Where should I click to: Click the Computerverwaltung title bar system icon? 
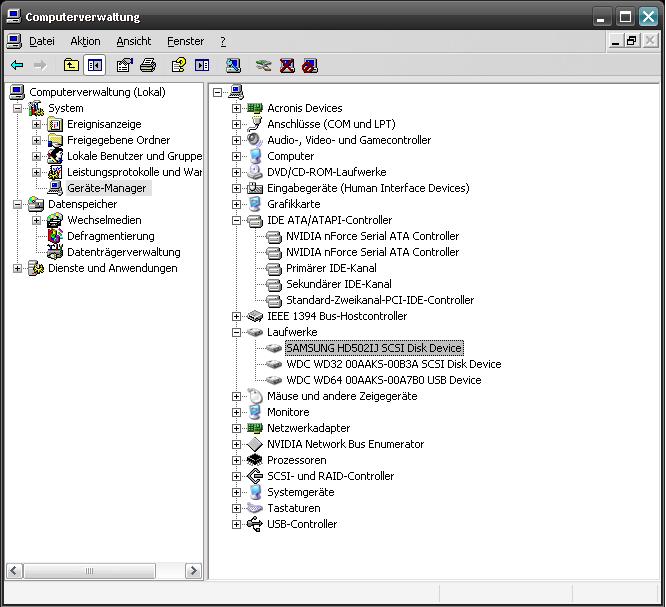tap(13, 17)
